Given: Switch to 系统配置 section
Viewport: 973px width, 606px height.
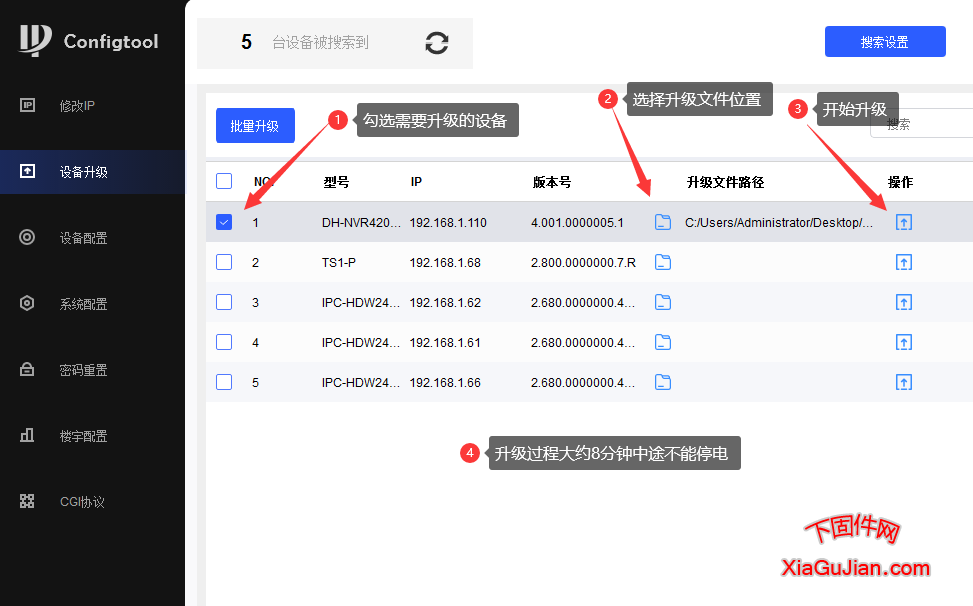Looking at the screenshot, I should (27, 303).
